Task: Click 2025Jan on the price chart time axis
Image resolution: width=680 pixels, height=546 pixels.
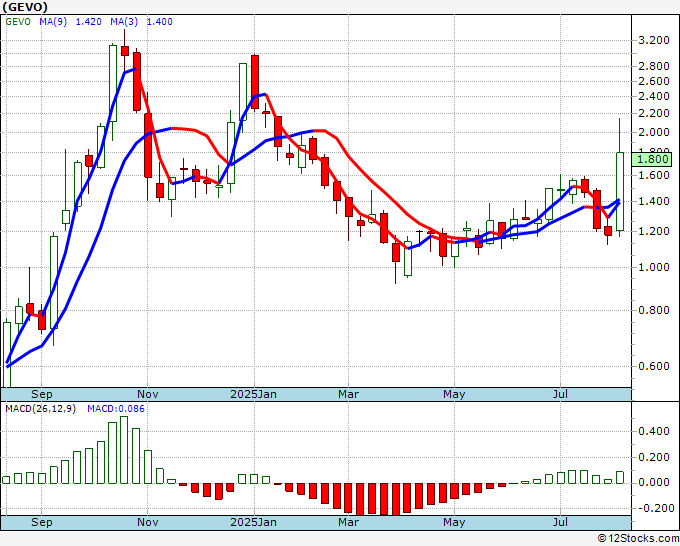Action: pyautogui.click(x=253, y=394)
